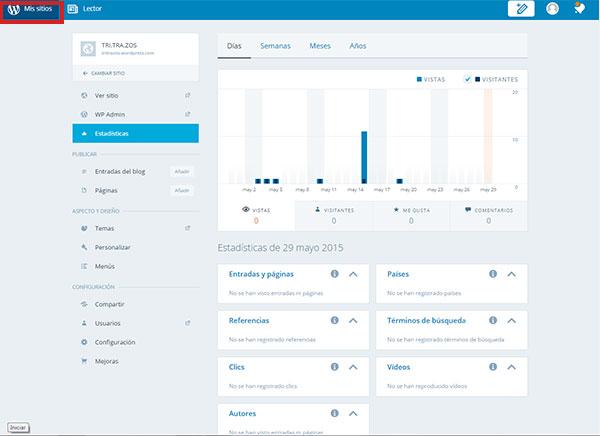Open external link icon beside WP Admin
This screenshot has height=436, width=600.
pos(188,114)
